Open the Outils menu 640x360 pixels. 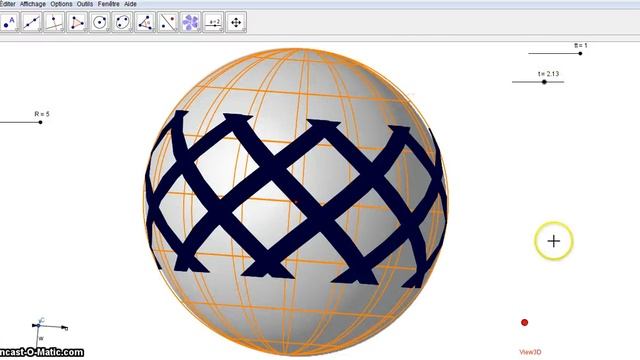point(85,4)
